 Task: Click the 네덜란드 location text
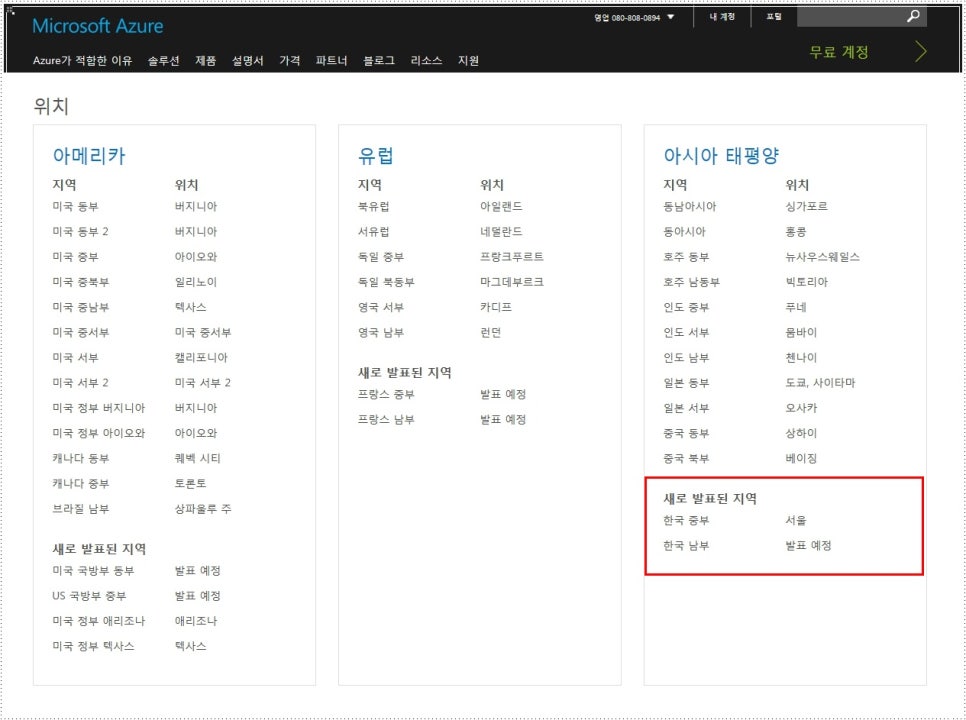point(501,232)
